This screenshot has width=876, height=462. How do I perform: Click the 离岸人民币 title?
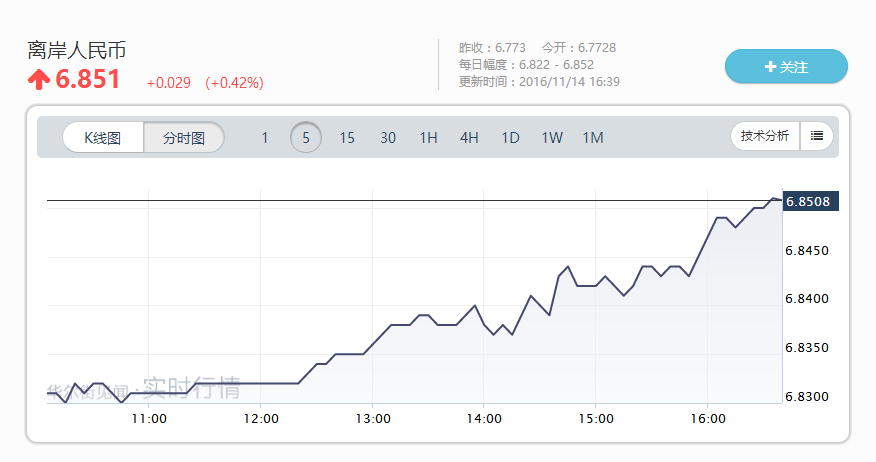coord(77,50)
